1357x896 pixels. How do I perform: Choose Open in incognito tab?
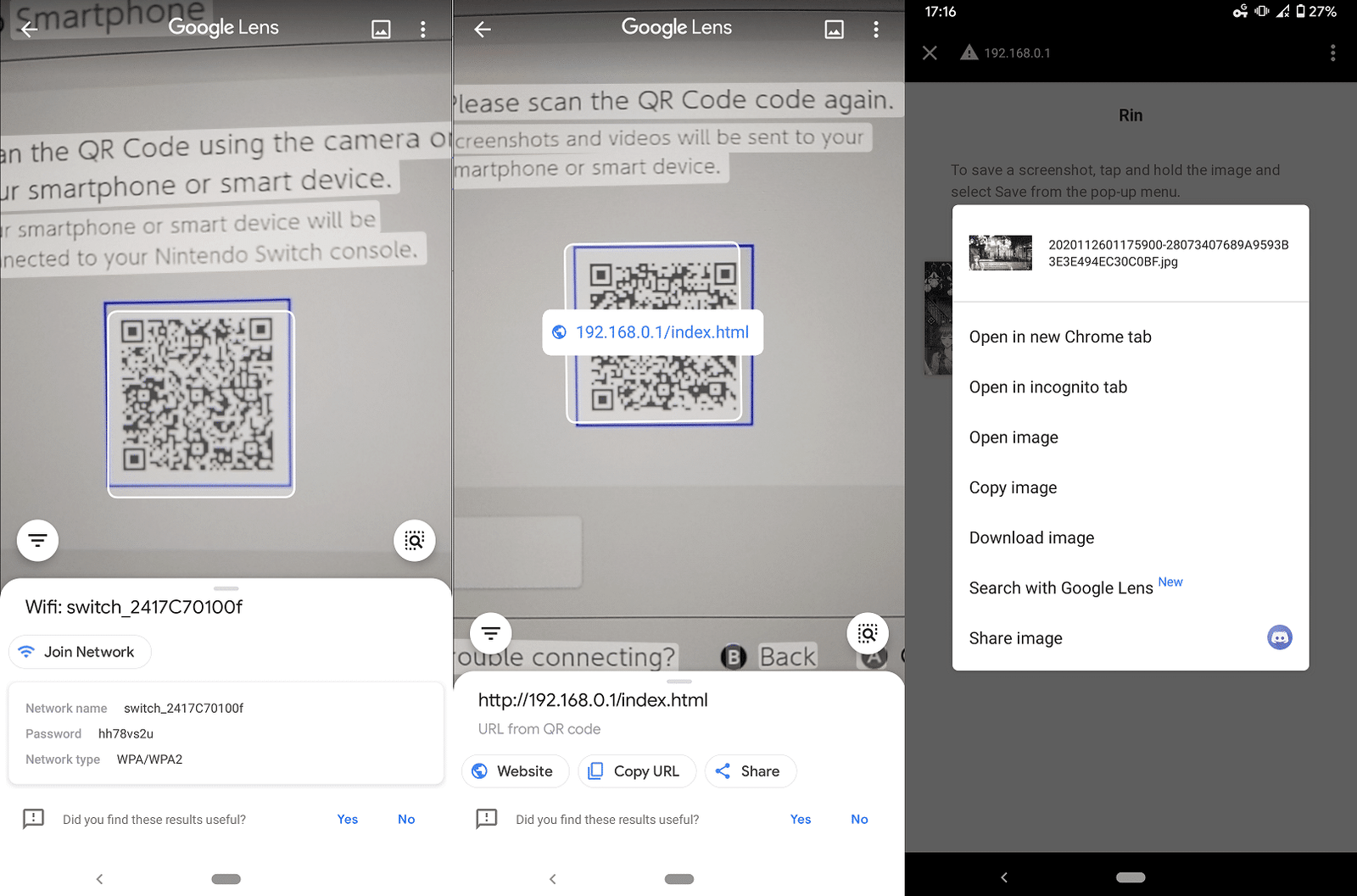[1048, 387]
